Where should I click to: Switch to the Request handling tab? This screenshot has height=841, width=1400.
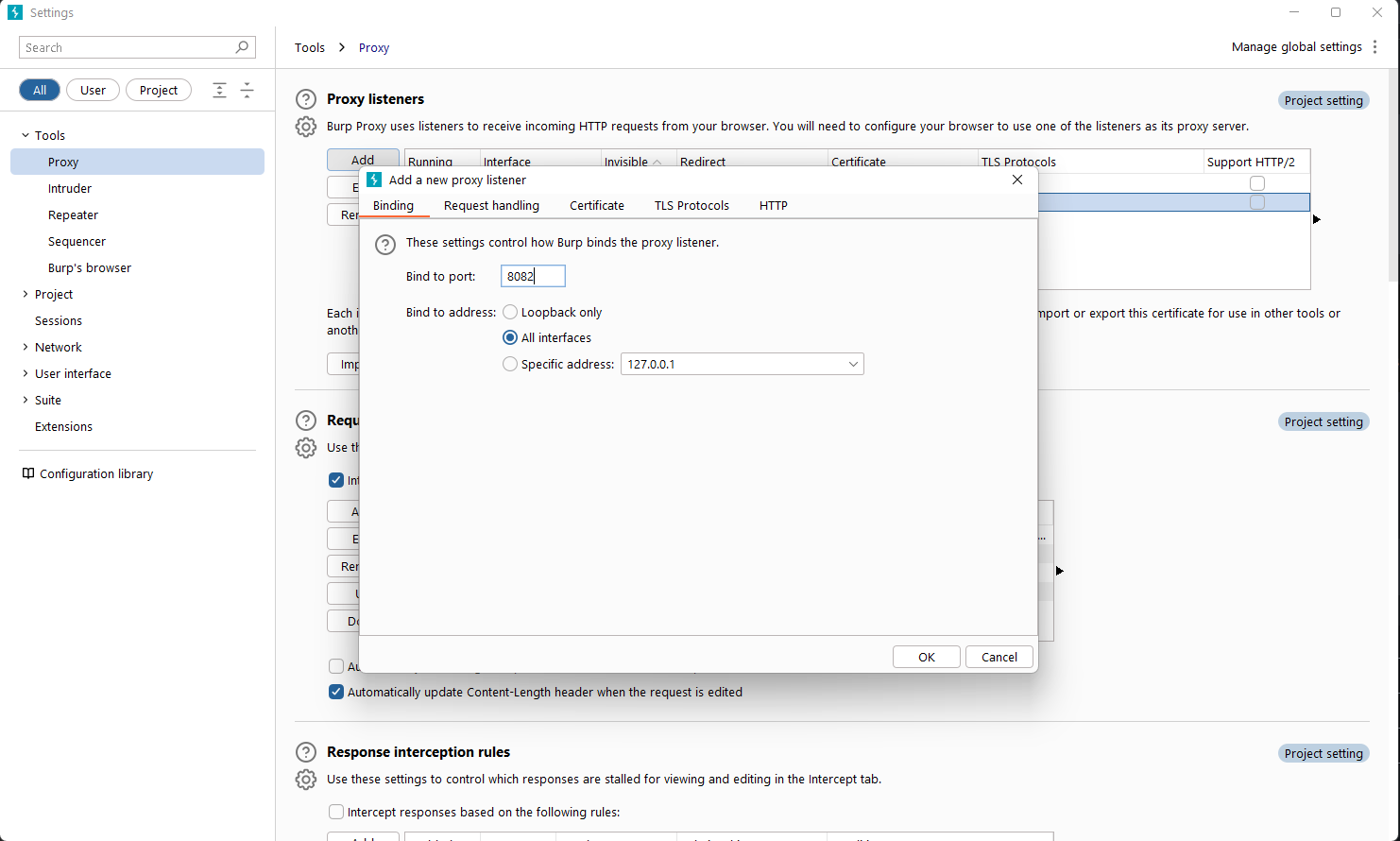pyautogui.click(x=491, y=205)
